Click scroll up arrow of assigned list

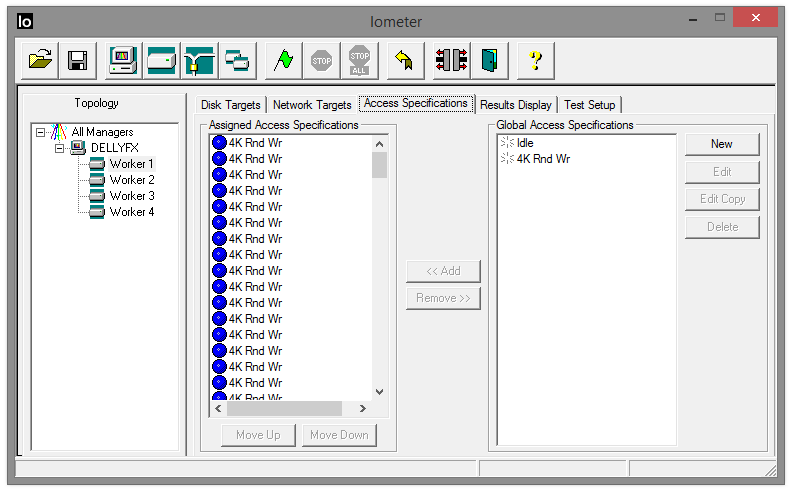(x=380, y=144)
